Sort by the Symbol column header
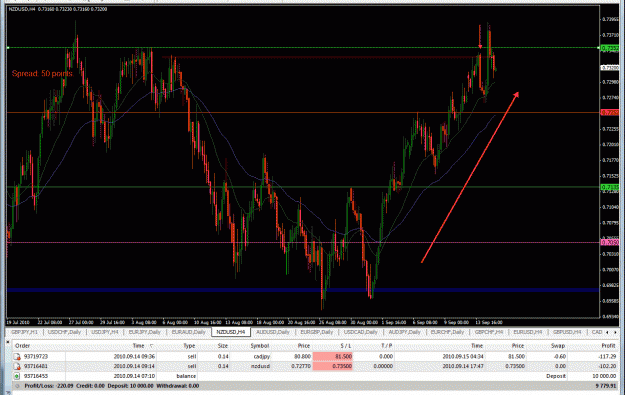Viewport: 625px width, 395px height. 260,346
